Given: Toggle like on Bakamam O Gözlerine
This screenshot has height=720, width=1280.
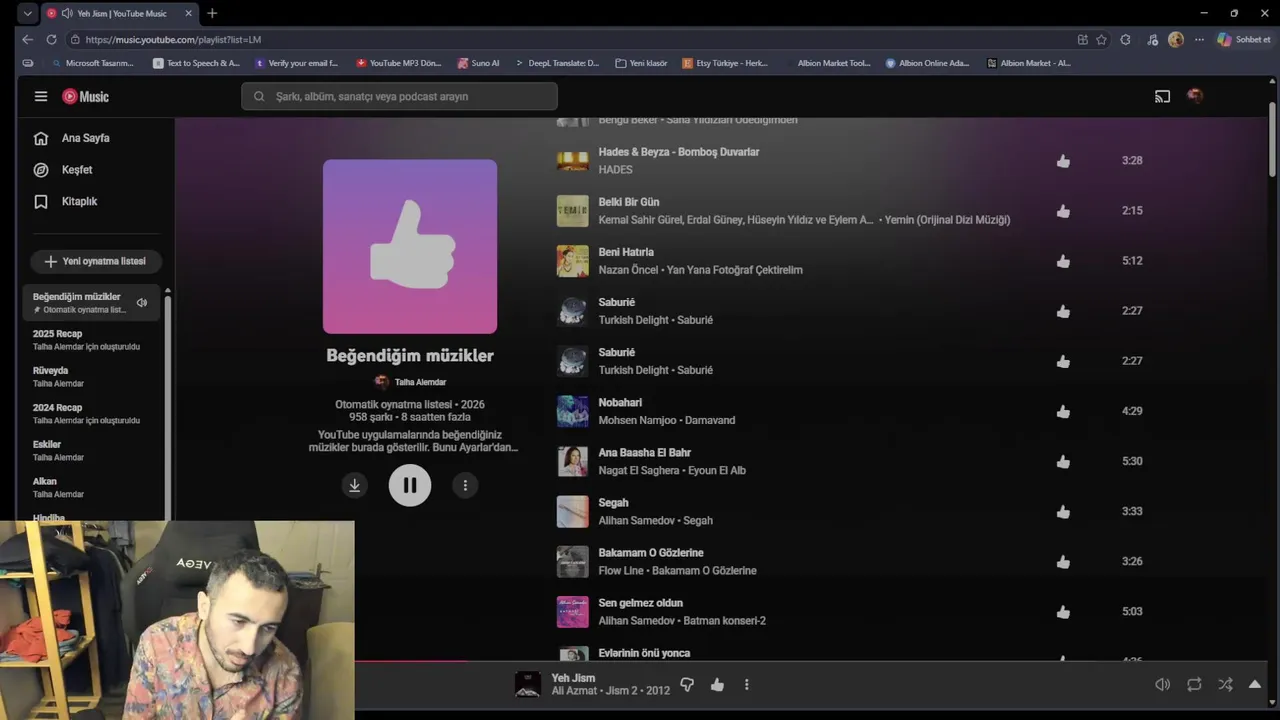Looking at the screenshot, I should 1063,561.
